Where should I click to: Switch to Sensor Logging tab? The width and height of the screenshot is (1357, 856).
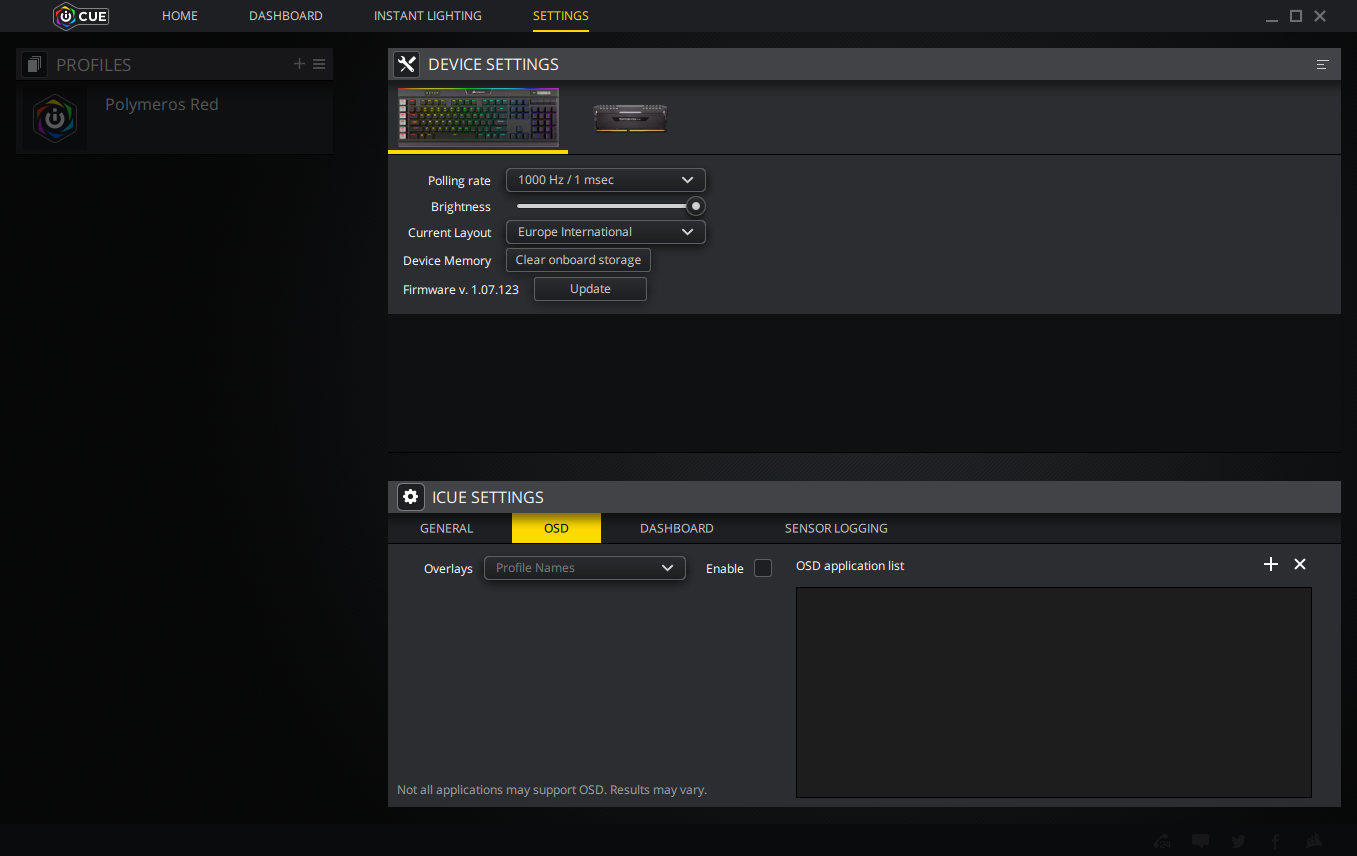(836, 528)
